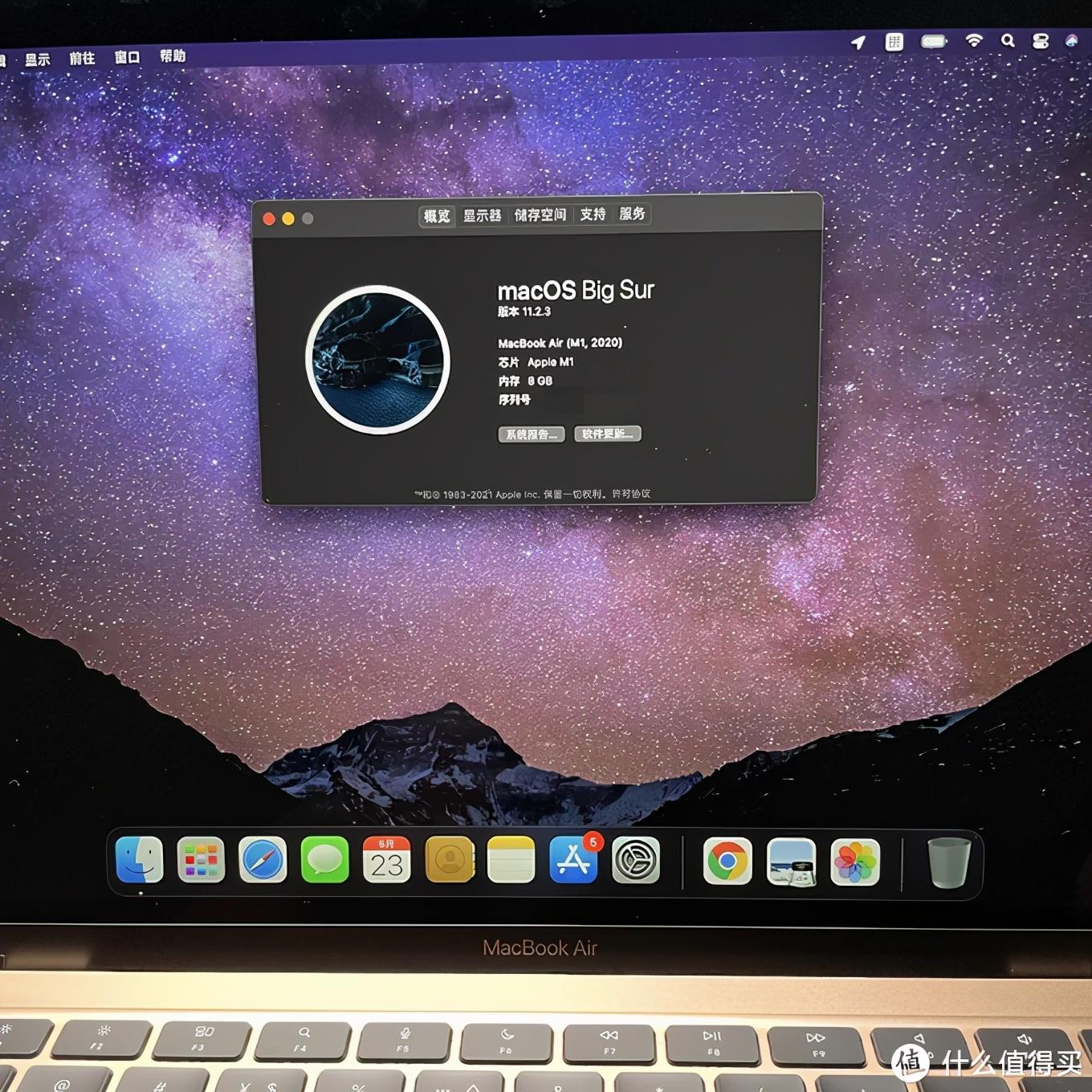Click the 版本 11.2.3 version text
1092x1092 pixels.
point(524,312)
